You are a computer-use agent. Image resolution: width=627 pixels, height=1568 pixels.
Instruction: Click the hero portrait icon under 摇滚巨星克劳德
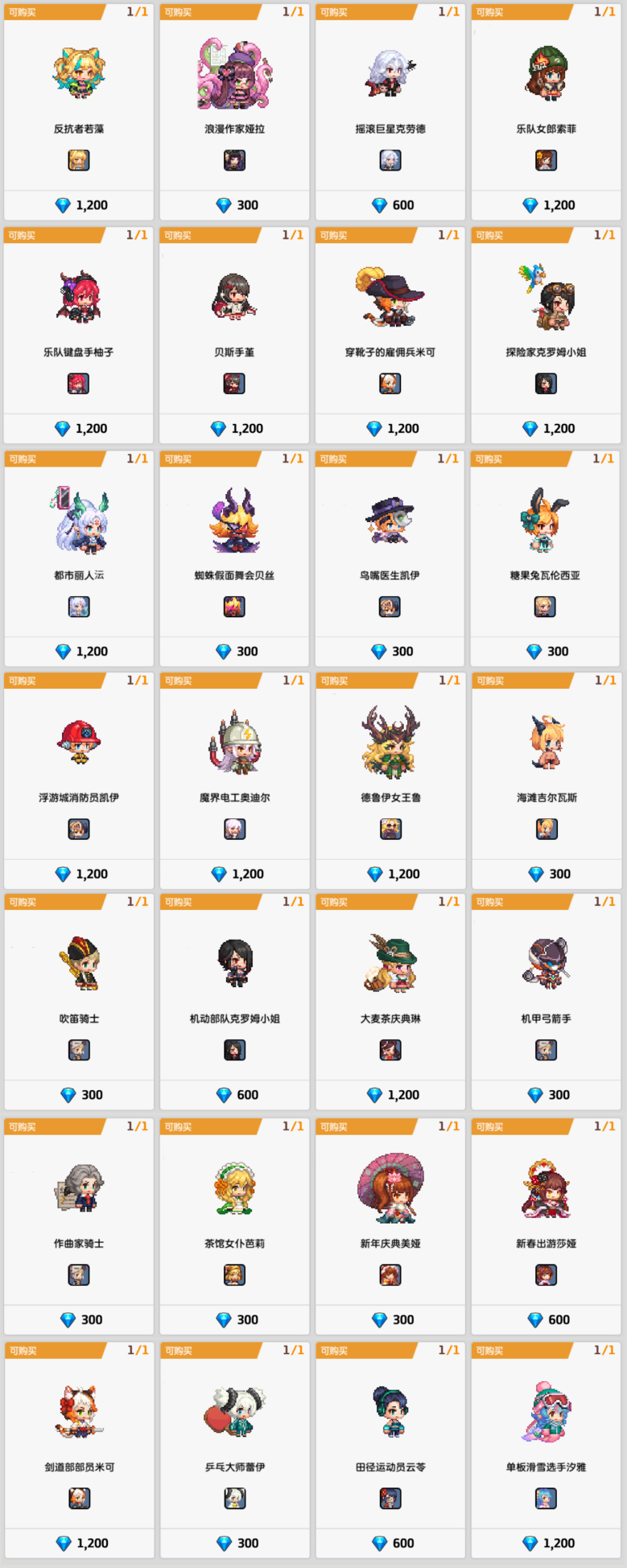[390, 160]
